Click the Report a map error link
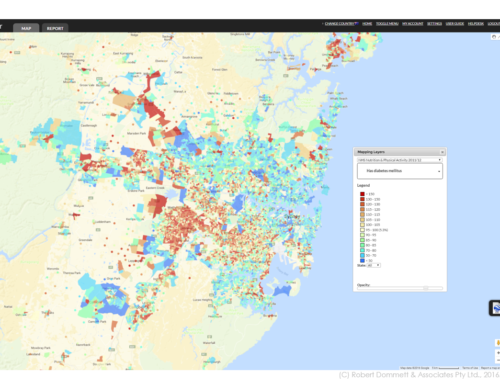The image size is (500, 383). coord(490,368)
